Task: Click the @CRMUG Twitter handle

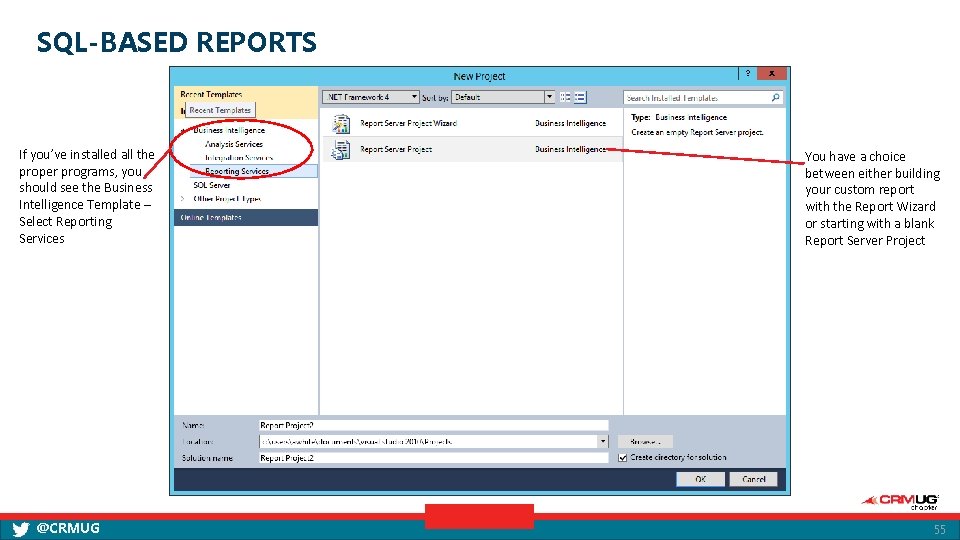Action: click(68, 528)
